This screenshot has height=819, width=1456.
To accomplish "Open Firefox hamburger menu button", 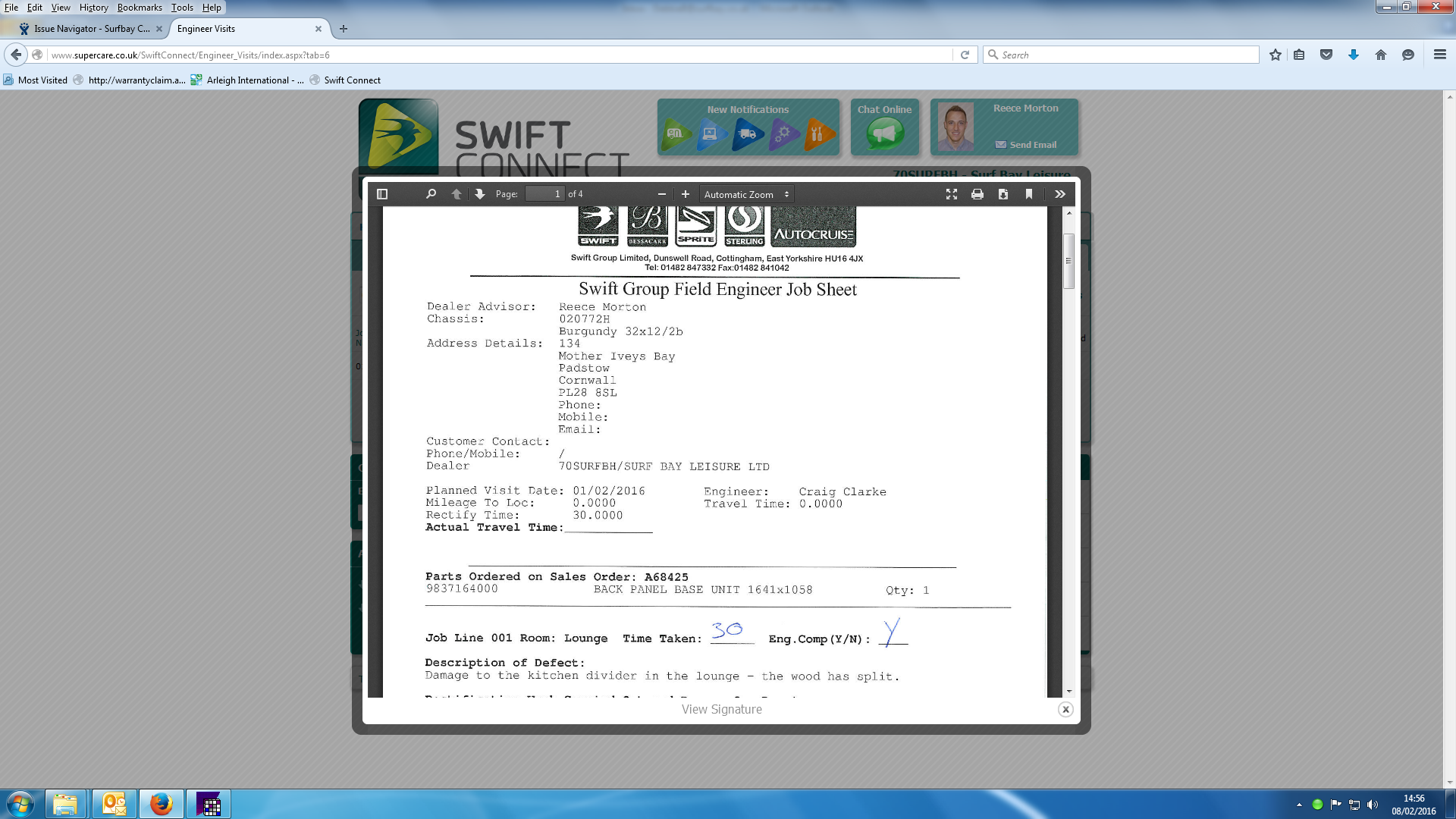I will 1439,55.
